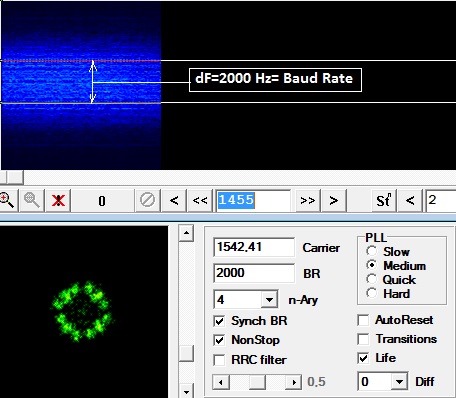Click the double right arrow >> button
The height and width of the screenshot is (398, 456).
coord(308,201)
